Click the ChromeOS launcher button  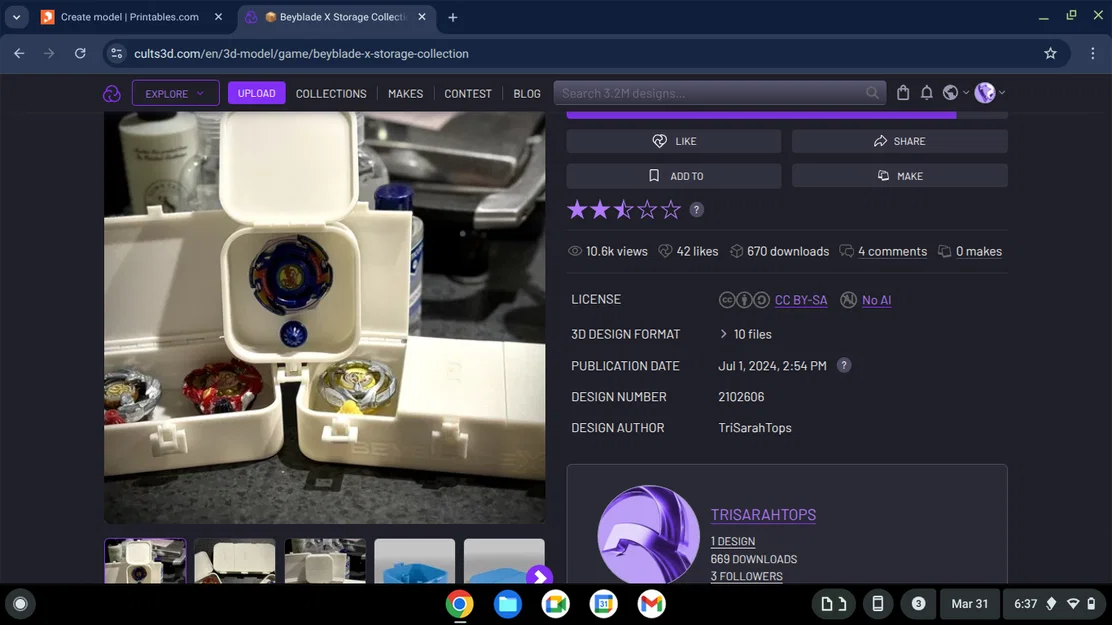21,604
